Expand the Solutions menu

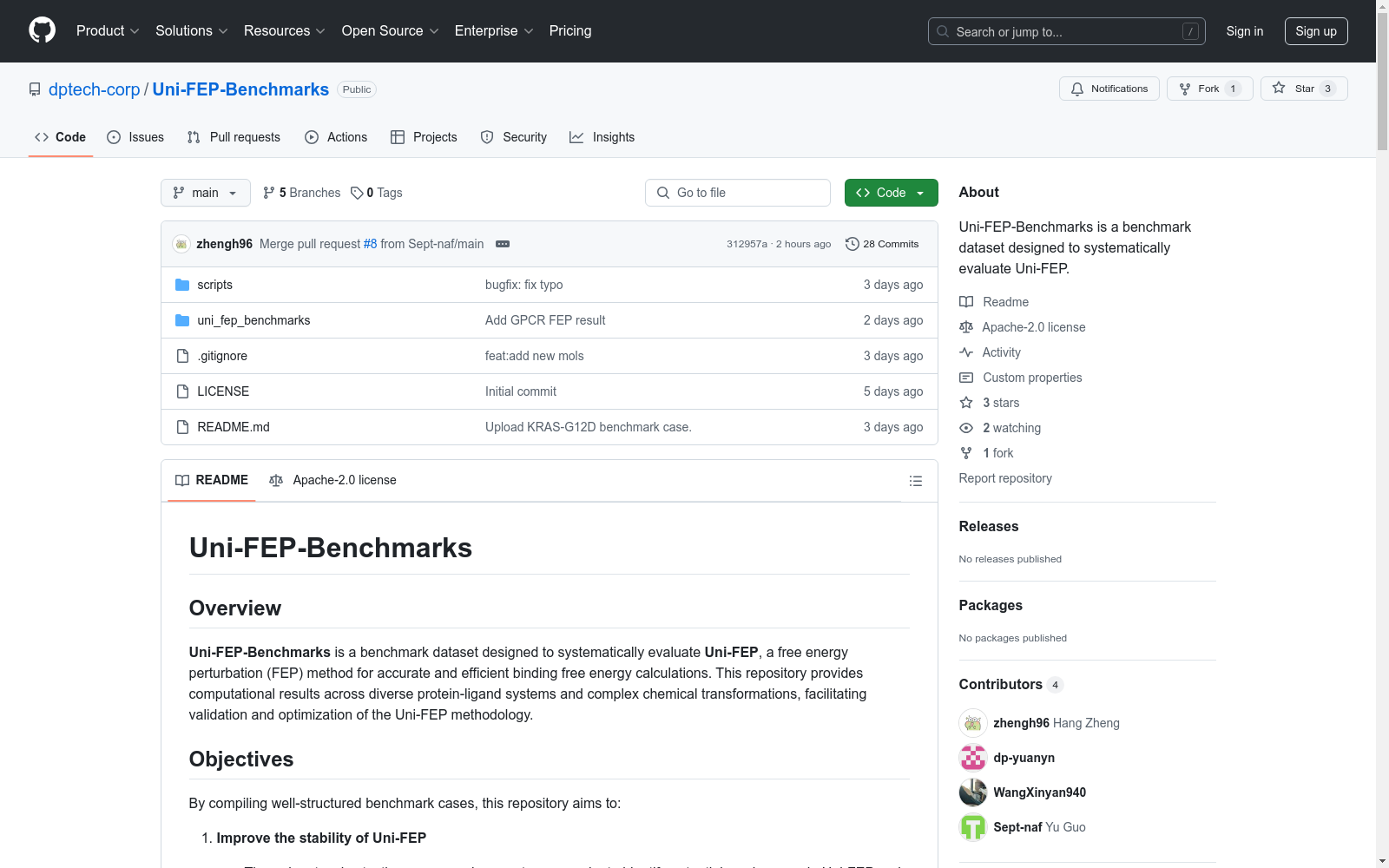tap(192, 30)
